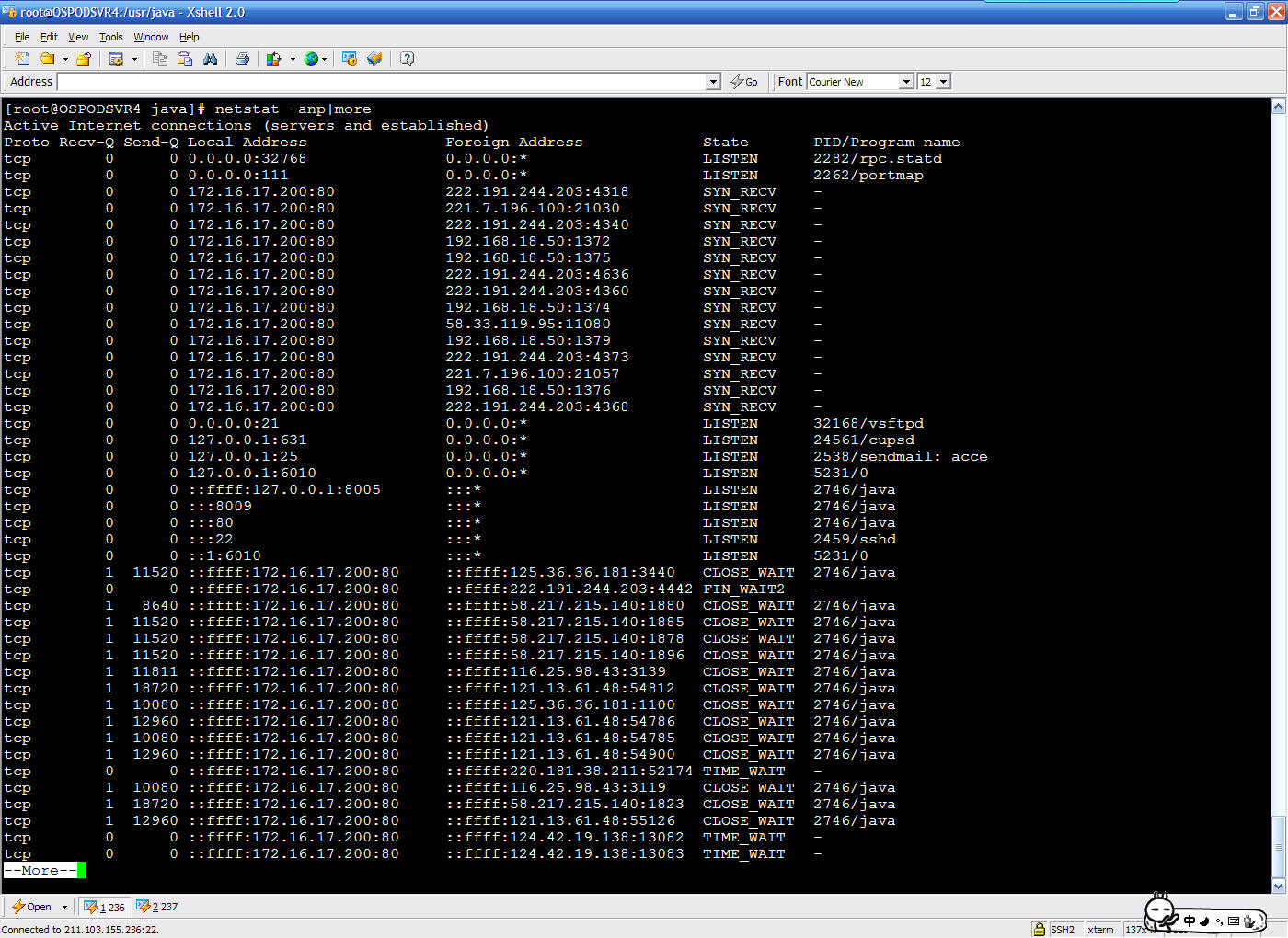Image resolution: width=1288 pixels, height=938 pixels.
Task: Click inside the Address input field
Action: tap(381, 82)
